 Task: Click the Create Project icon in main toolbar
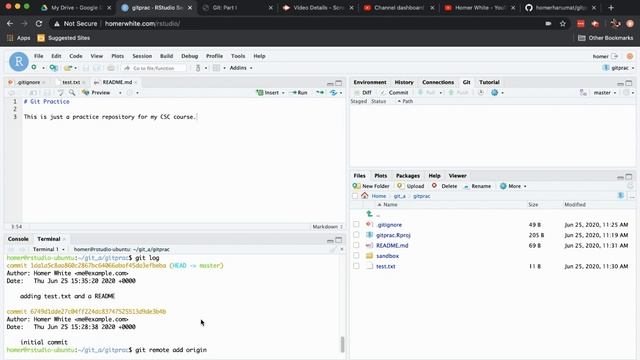(x=53, y=68)
